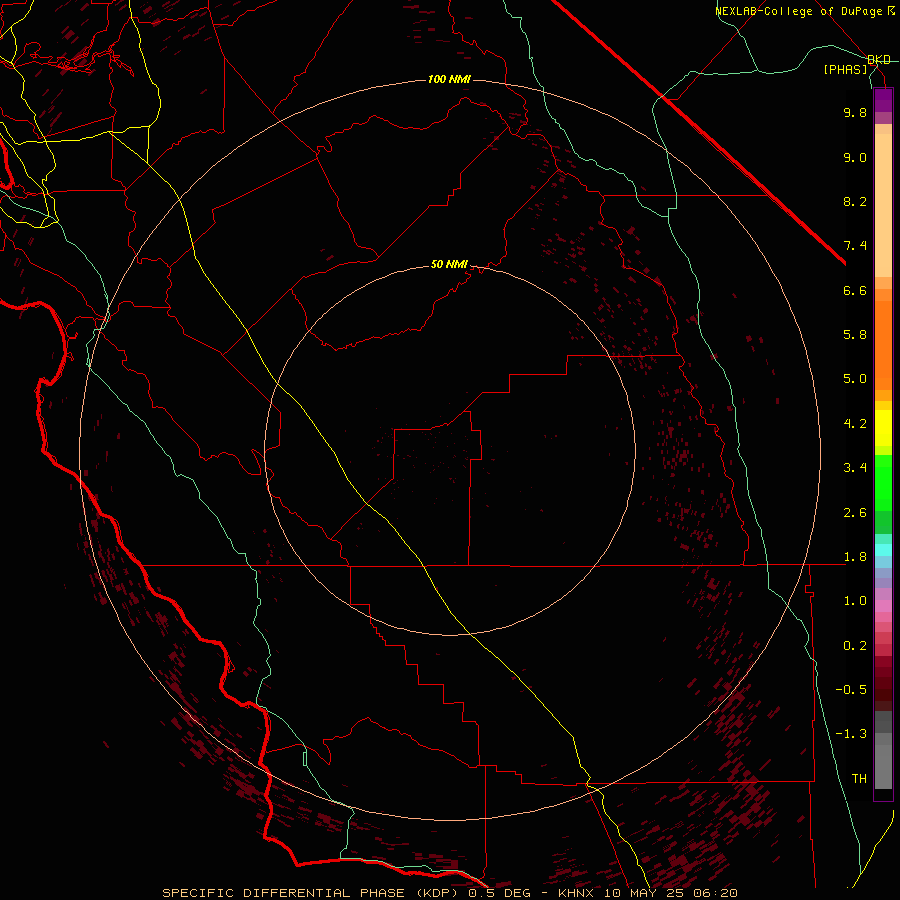Click the orange segment of the color bar
The width and height of the screenshot is (900, 900).
point(883,346)
